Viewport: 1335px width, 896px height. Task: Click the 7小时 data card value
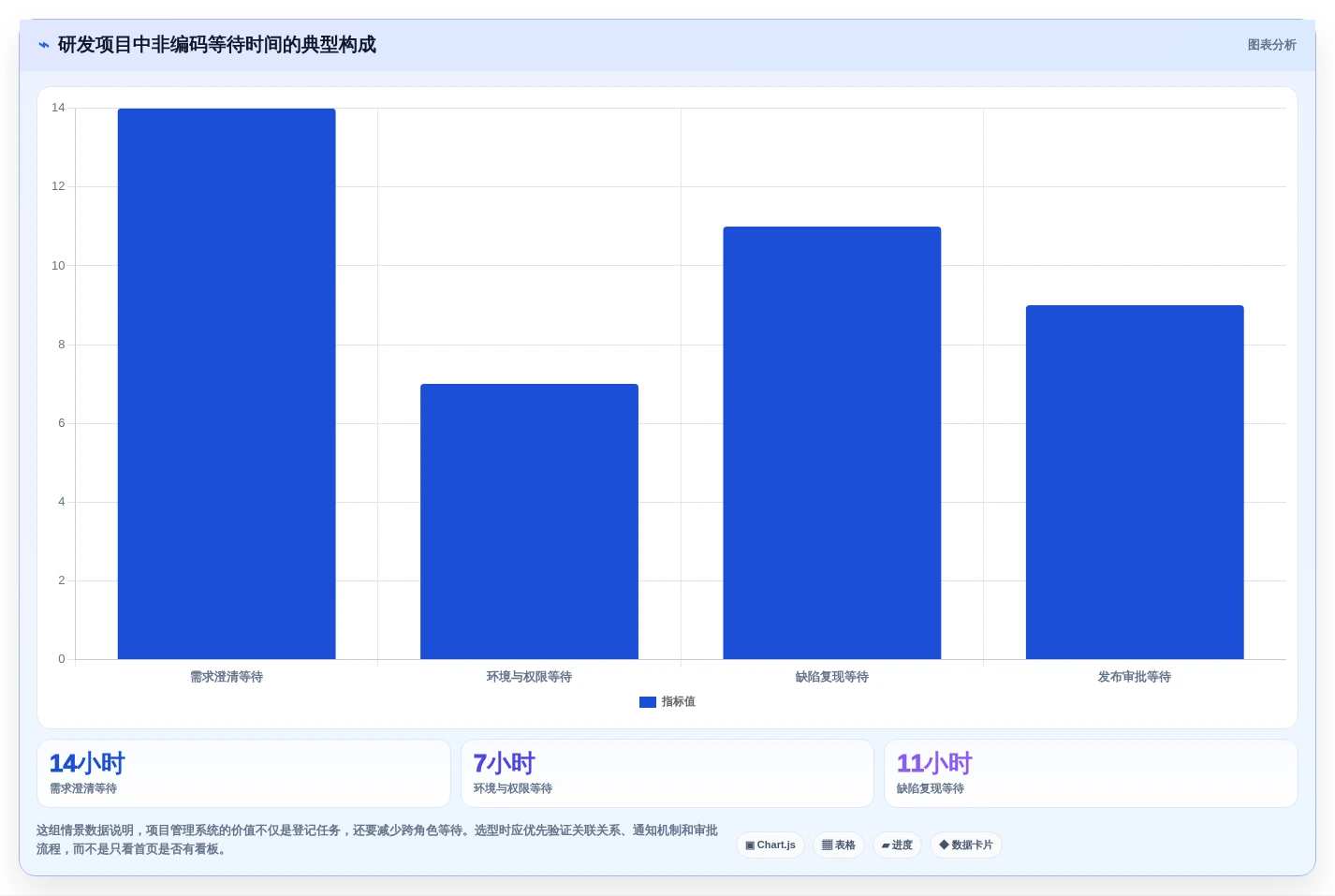point(505,763)
